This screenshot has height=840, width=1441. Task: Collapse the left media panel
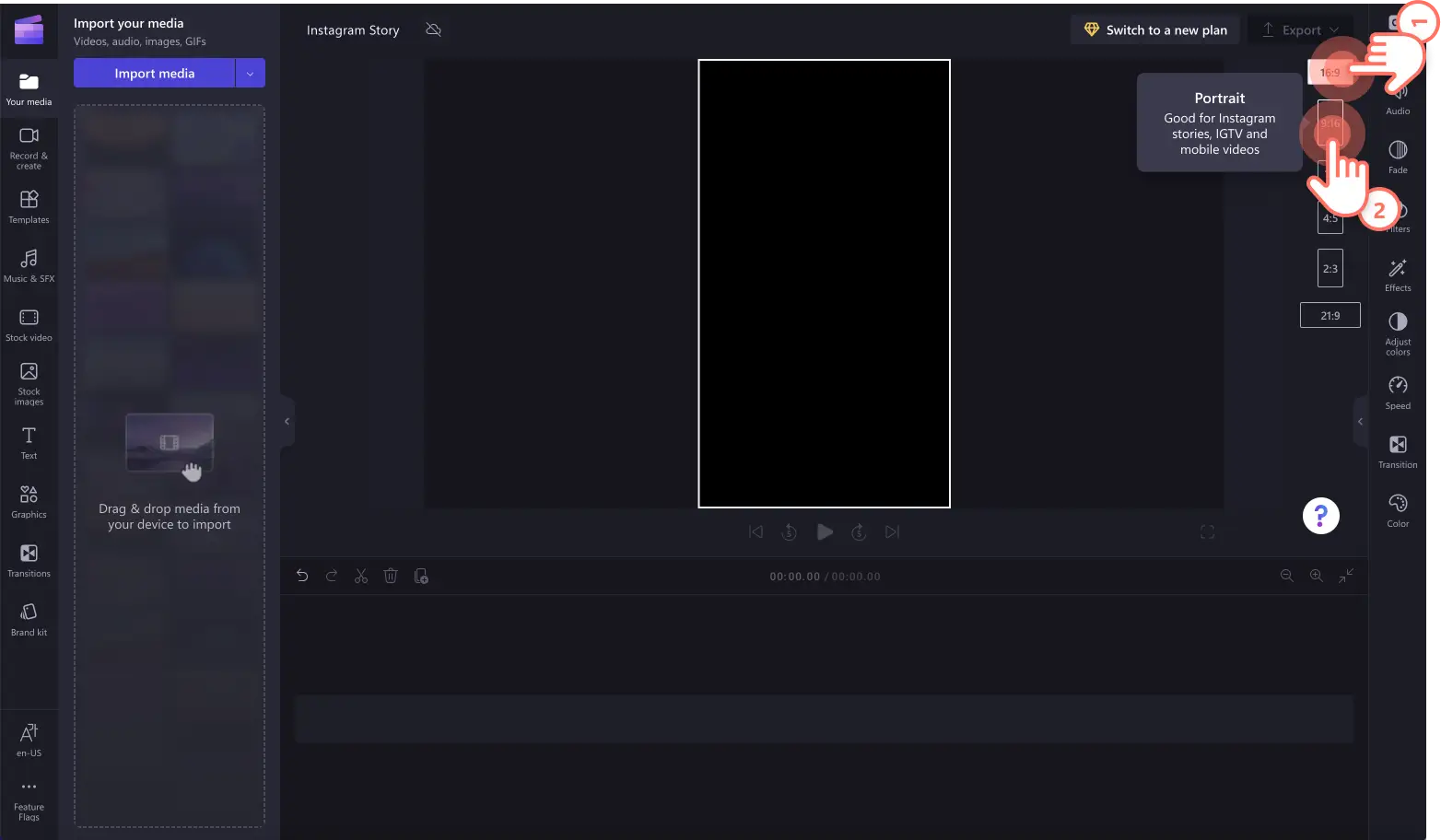[287, 421]
